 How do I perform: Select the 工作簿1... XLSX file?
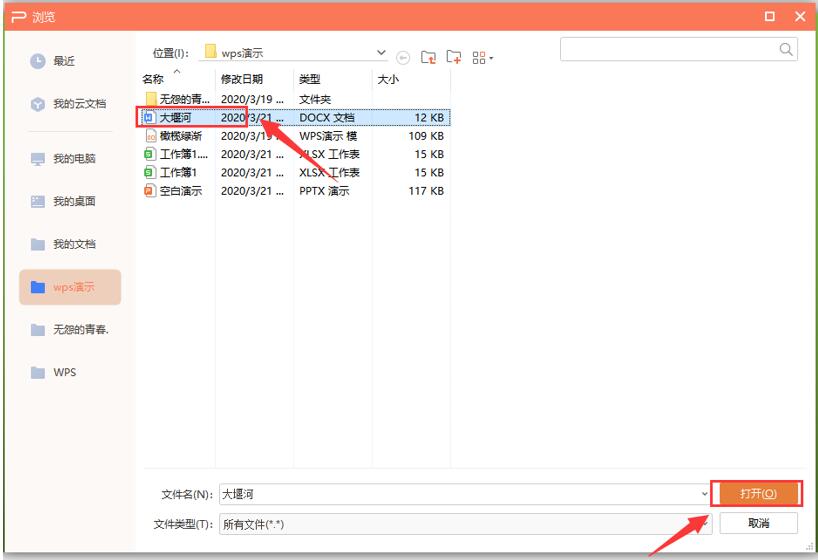(295, 154)
